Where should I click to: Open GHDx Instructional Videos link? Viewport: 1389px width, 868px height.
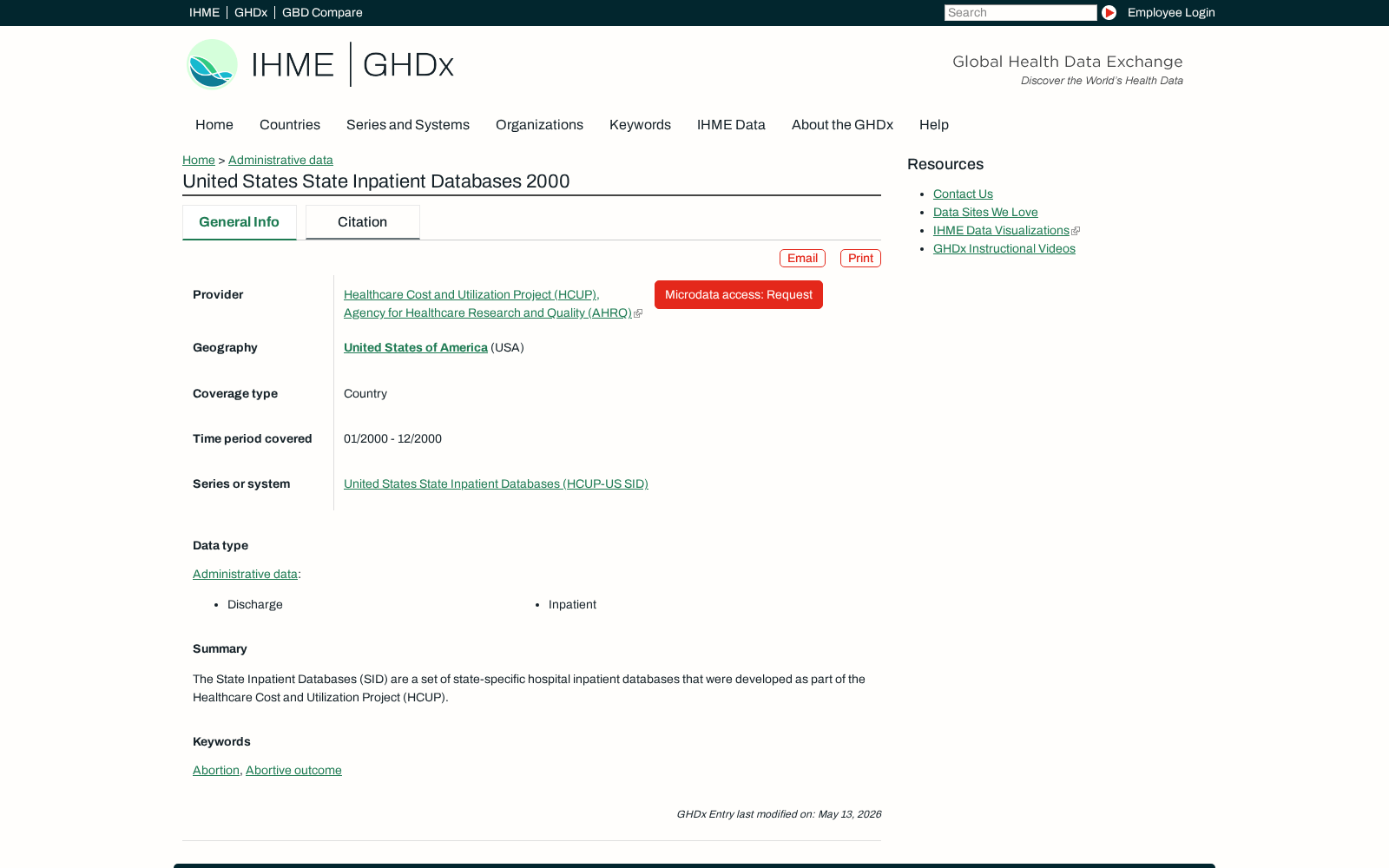(x=1004, y=248)
